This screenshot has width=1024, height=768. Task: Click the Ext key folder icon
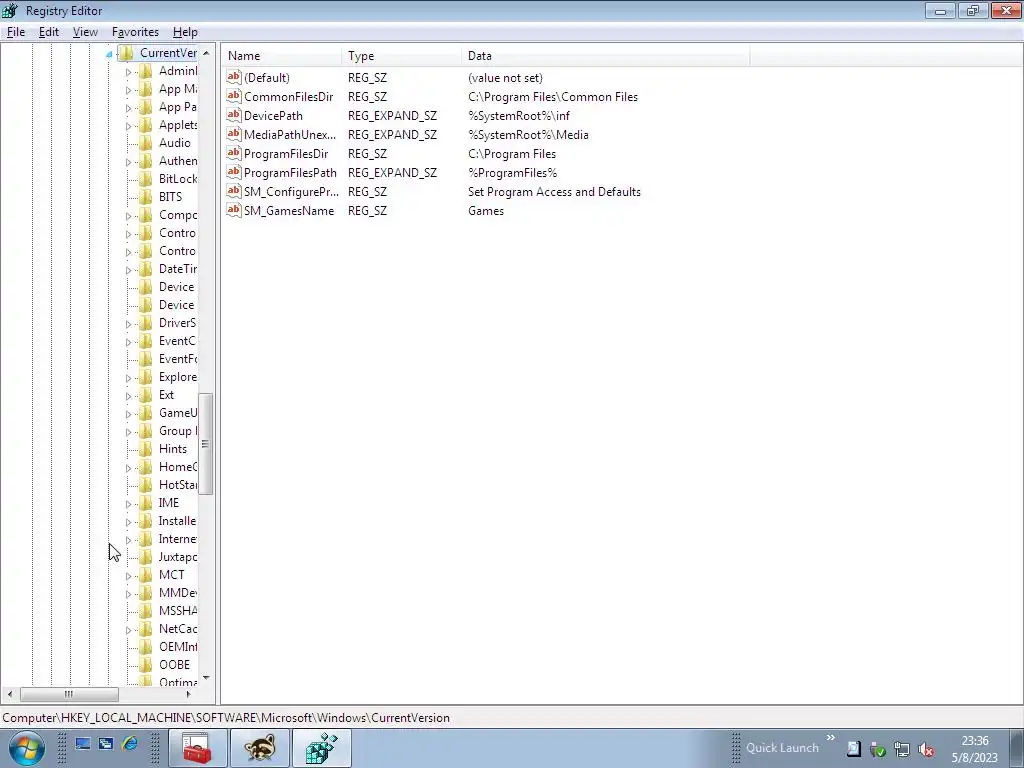(x=146, y=394)
